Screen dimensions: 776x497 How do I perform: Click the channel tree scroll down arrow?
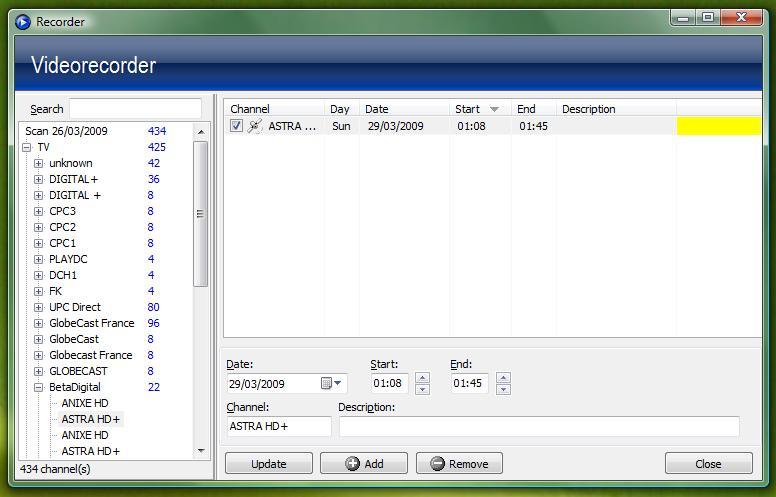[x=200, y=450]
